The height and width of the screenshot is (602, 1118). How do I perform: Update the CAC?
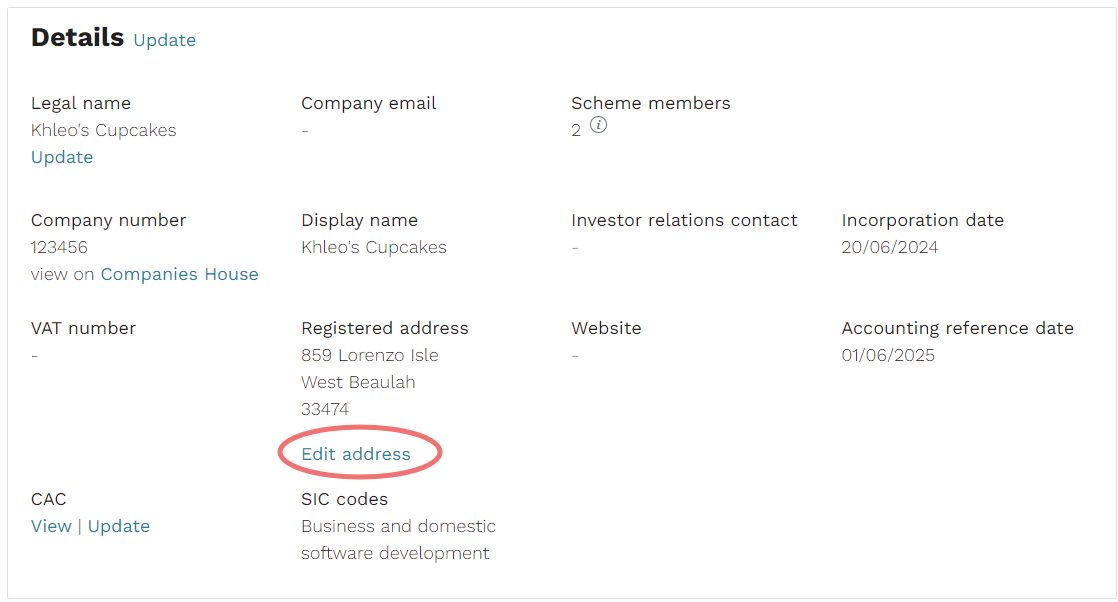[x=119, y=526]
